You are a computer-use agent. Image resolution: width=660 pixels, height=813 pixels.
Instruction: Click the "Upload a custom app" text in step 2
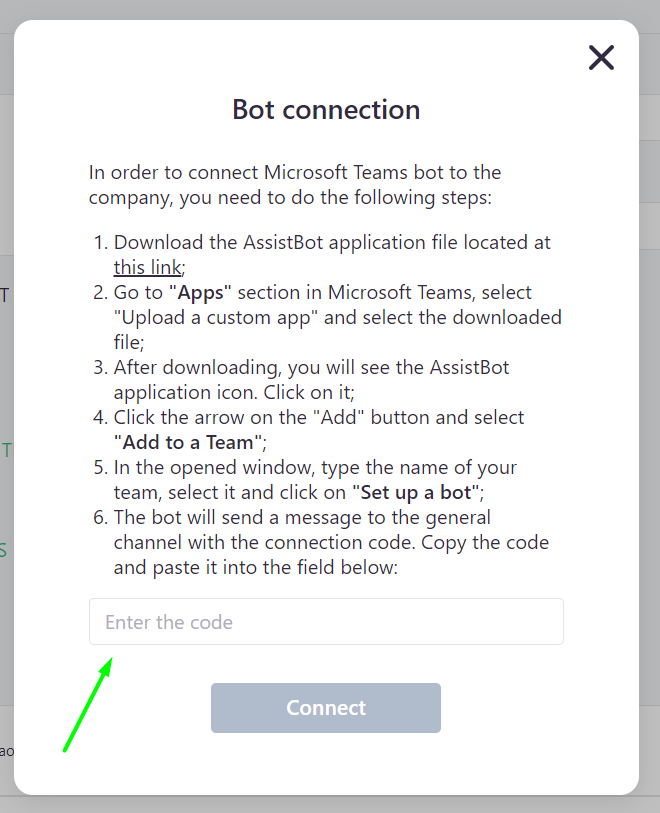[x=216, y=317]
